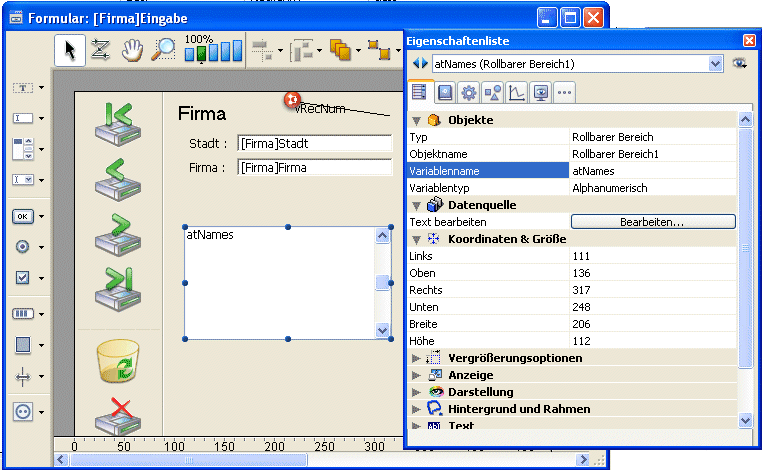Select radio button object tool in palette
This screenshot has height=470, width=762.
click(23, 246)
